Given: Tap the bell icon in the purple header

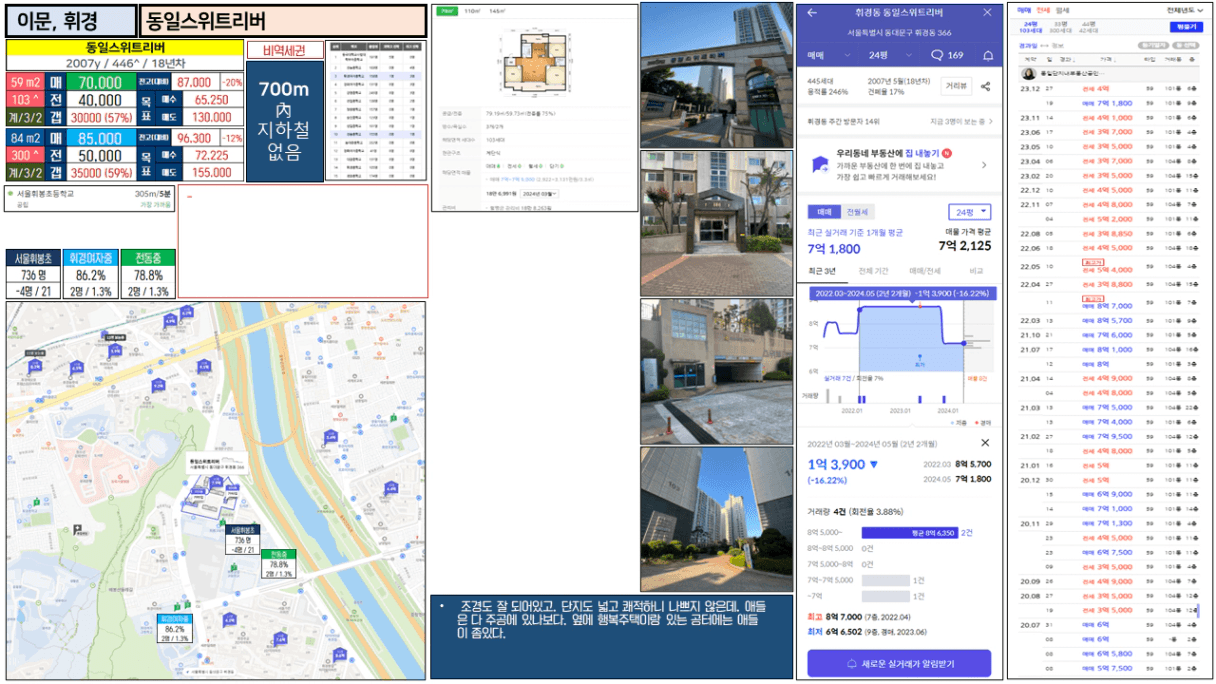Looking at the screenshot, I should pos(988,55).
